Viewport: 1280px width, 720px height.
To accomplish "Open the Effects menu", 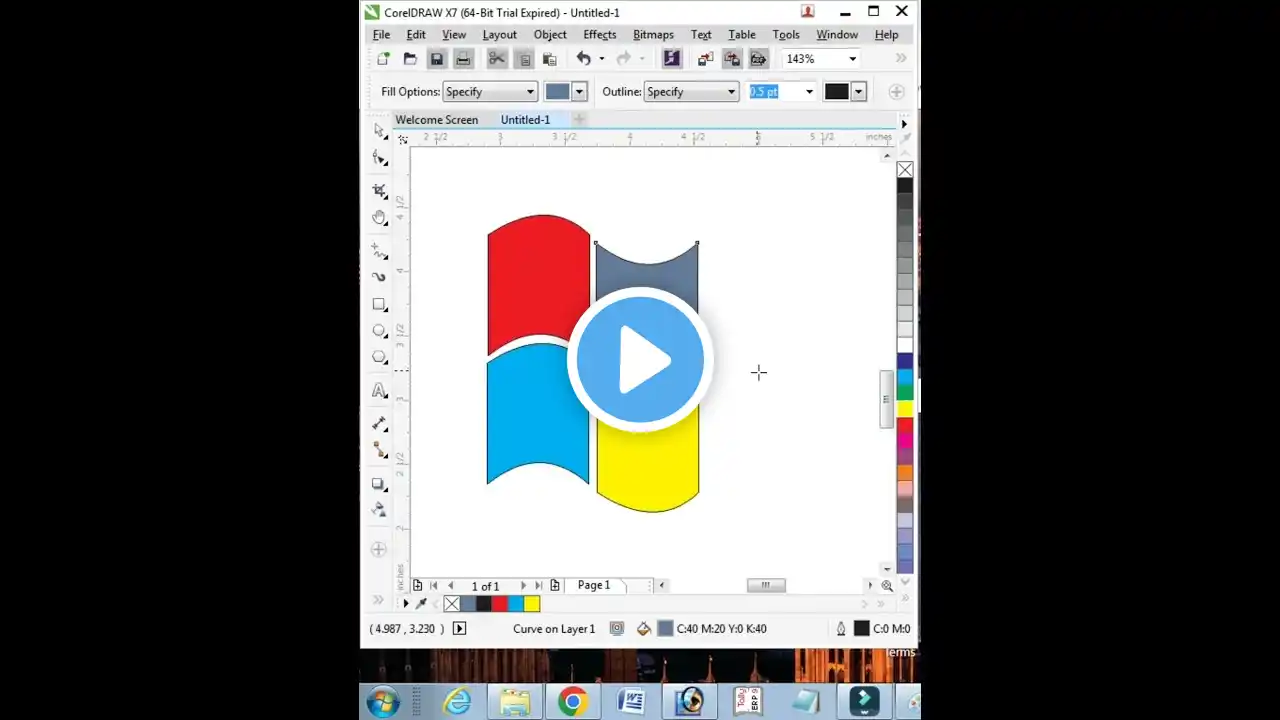I will (x=600, y=34).
